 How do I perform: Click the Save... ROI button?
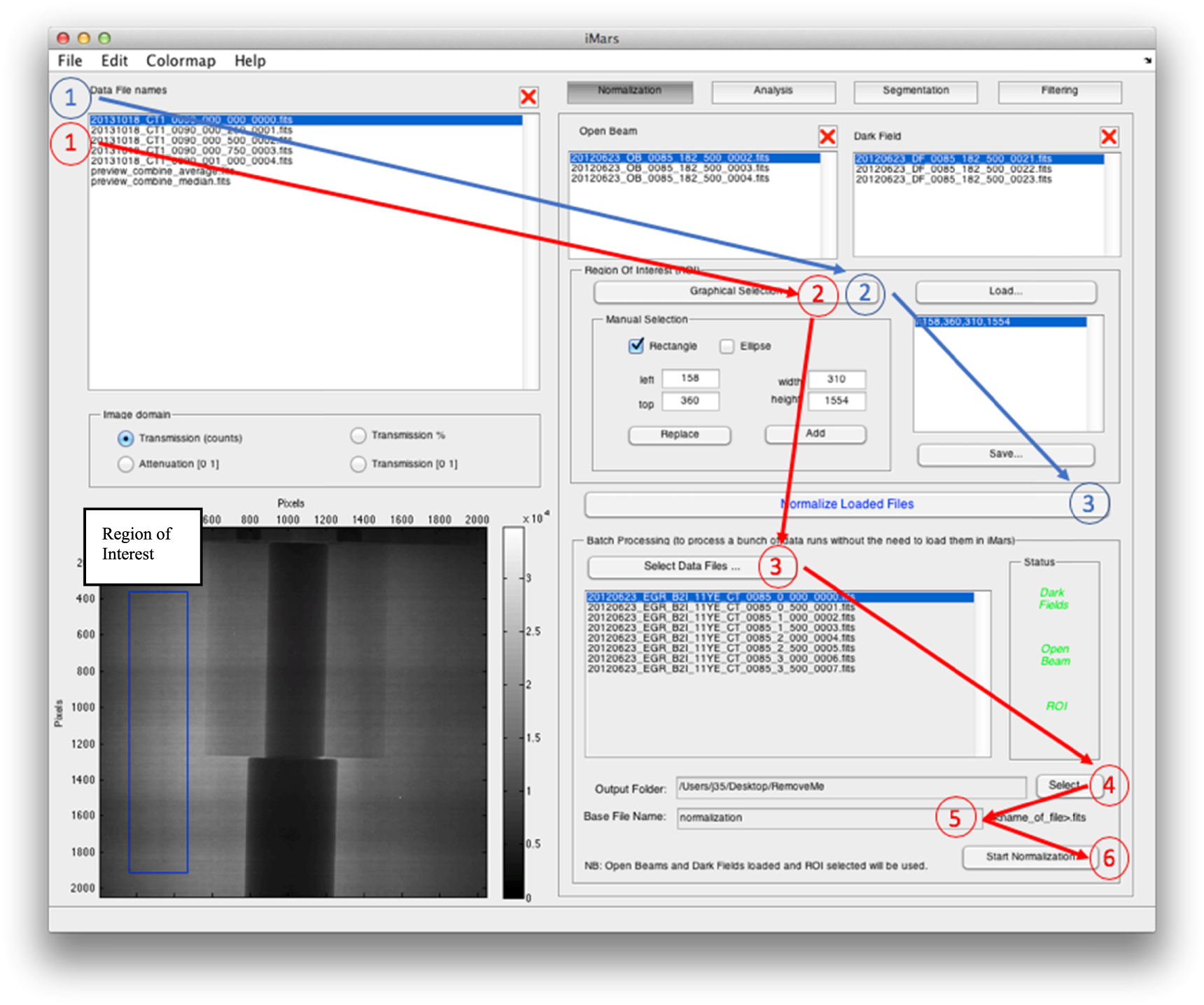1006,454
